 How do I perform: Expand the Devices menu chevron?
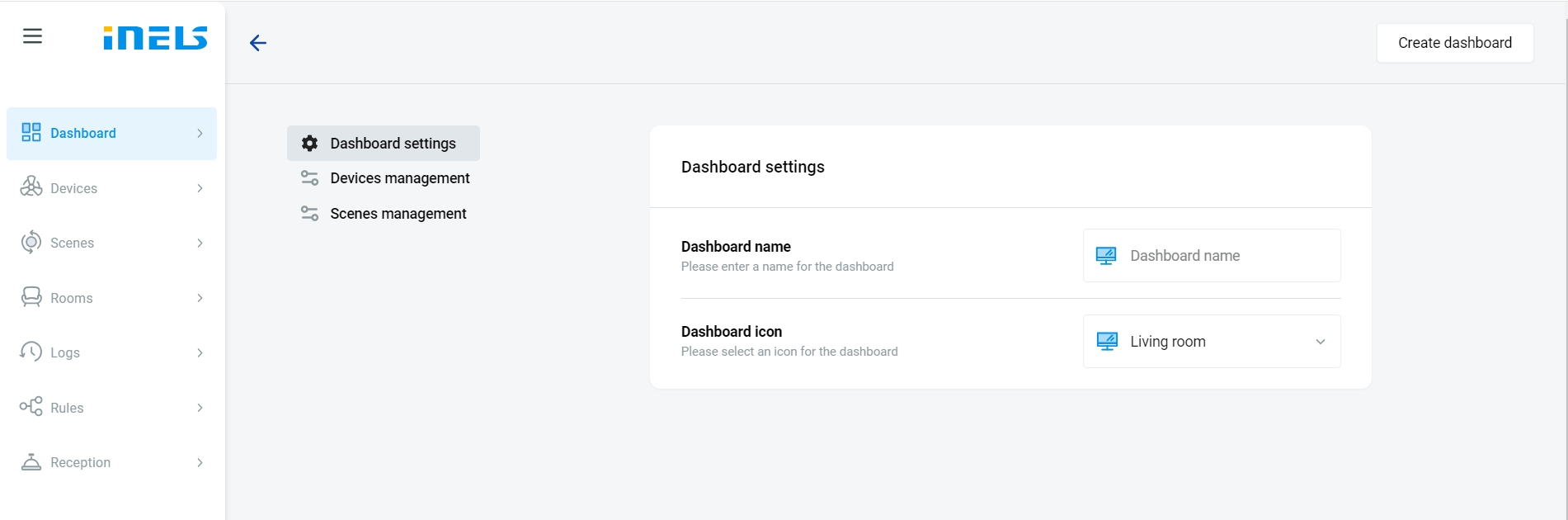[200, 188]
